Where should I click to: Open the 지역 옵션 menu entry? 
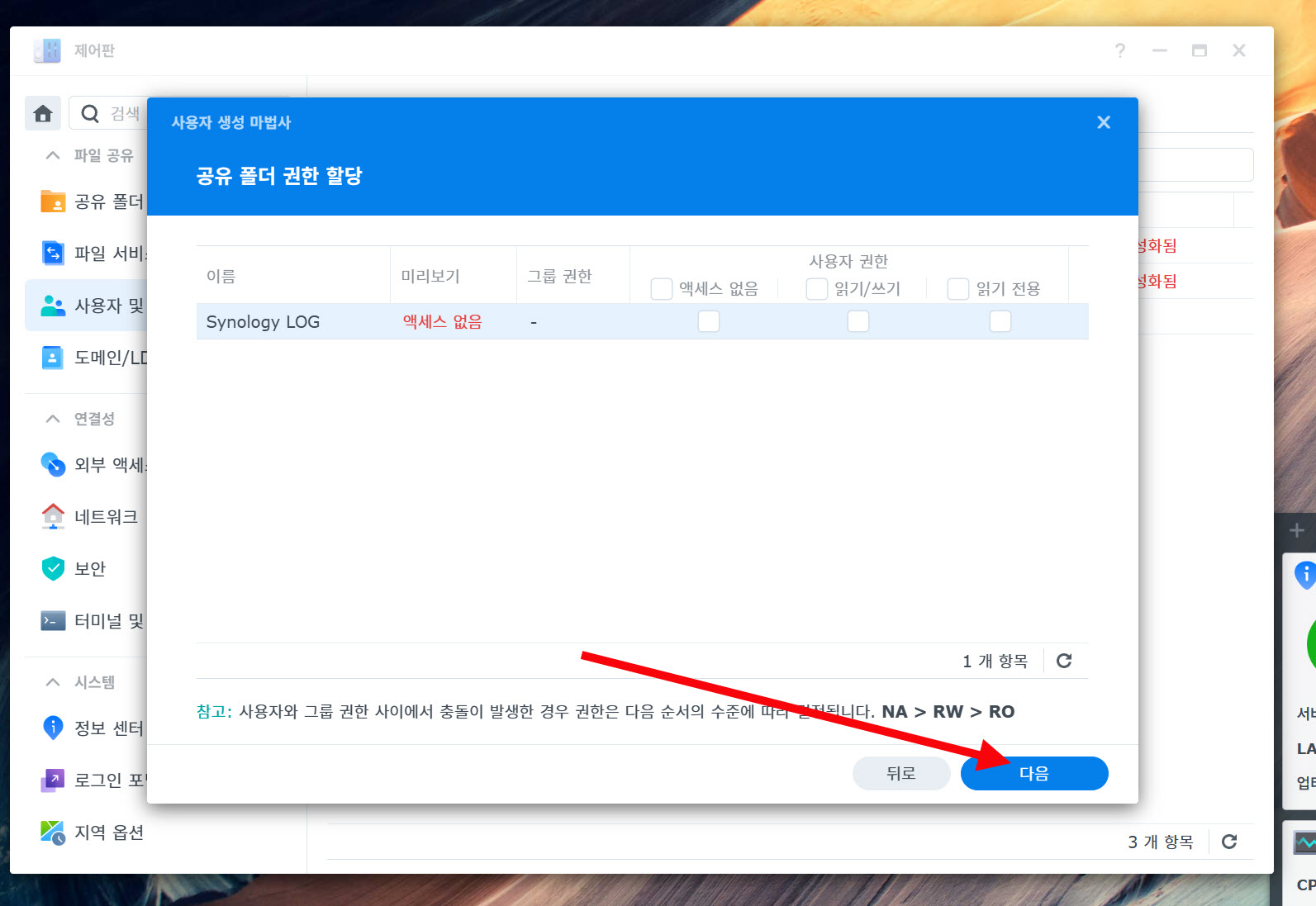[109, 832]
